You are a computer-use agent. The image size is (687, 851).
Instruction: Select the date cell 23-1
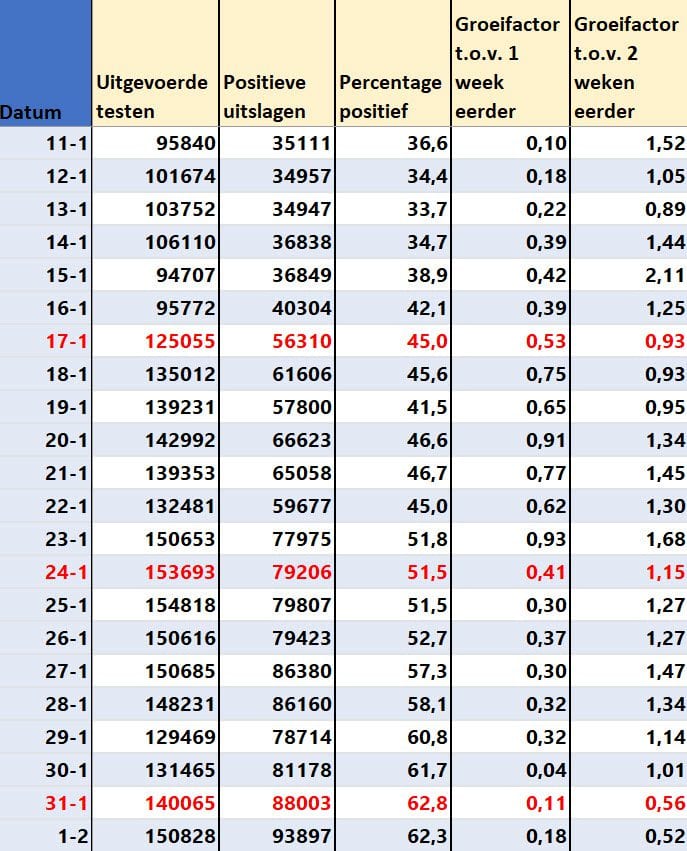coord(46,539)
